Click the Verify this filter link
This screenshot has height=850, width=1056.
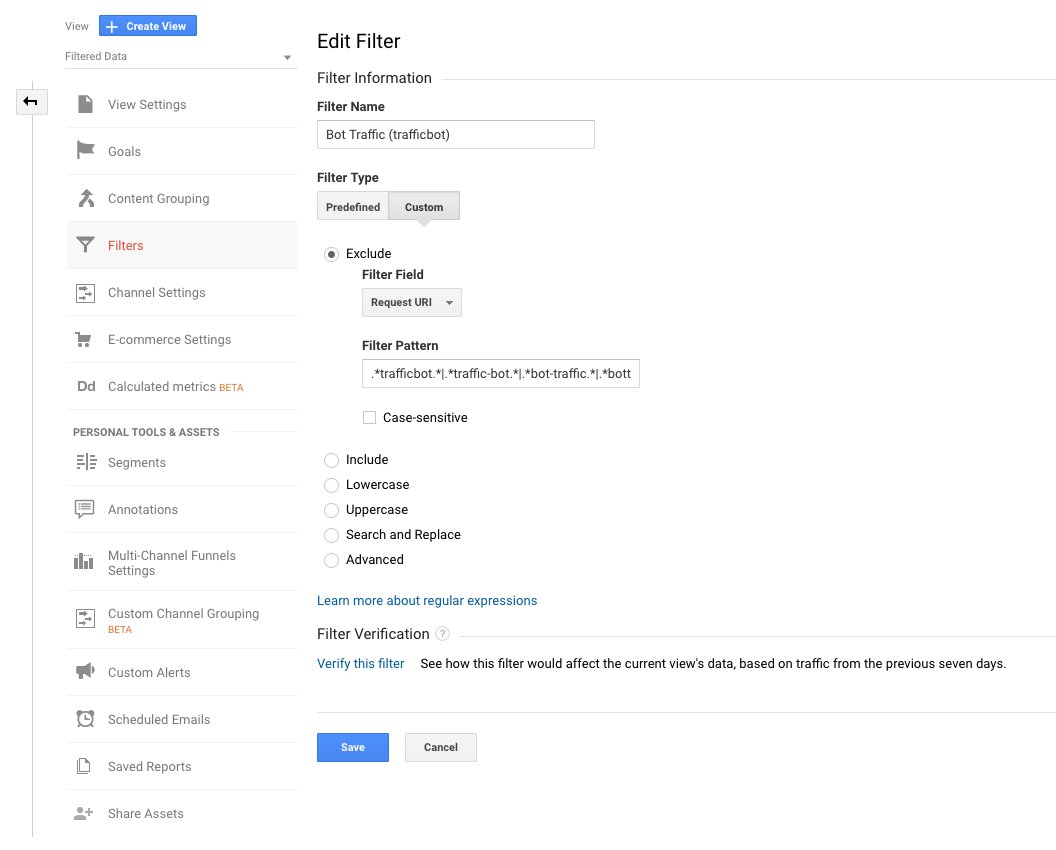point(360,664)
